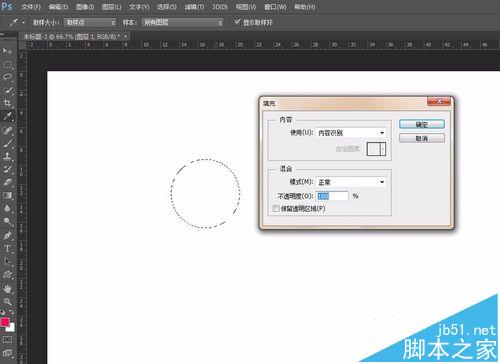Select the Move tool
Screen dimensions: 500x364
(x=7, y=51)
